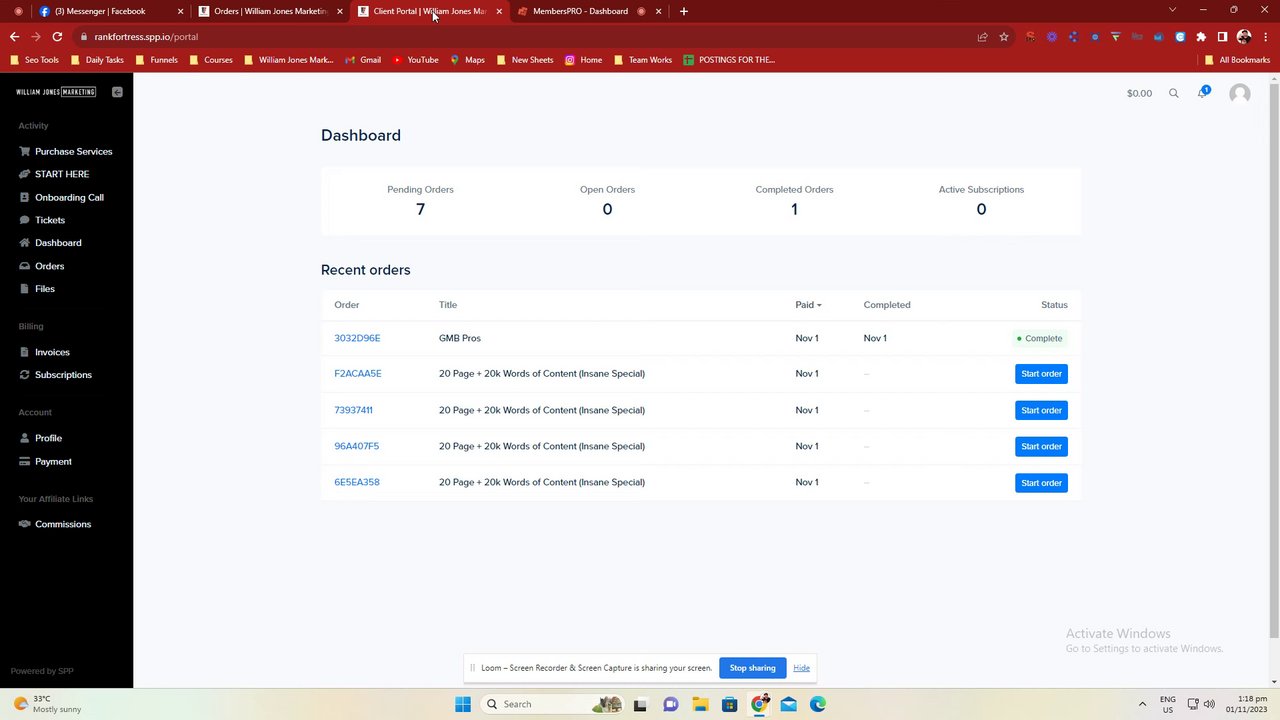The image size is (1280, 720).
Task: Open Invoices under Billing
Action: click(x=52, y=352)
